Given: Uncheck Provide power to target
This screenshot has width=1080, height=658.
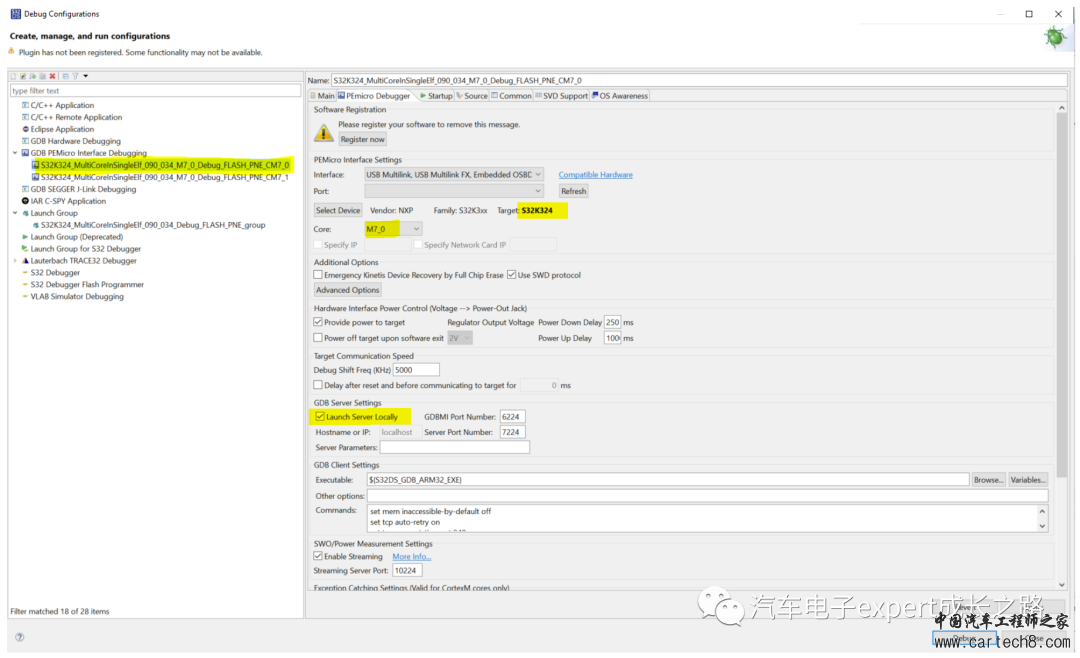Looking at the screenshot, I should click(x=318, y=322).
